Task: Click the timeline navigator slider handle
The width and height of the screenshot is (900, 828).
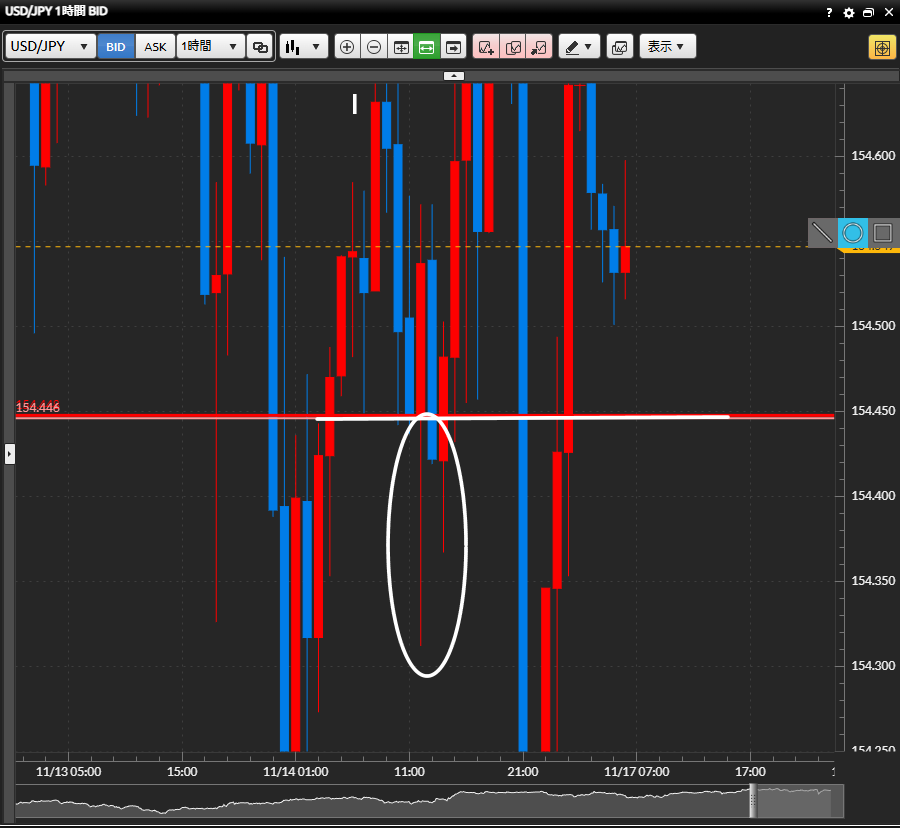Action: tap(754, 802)
